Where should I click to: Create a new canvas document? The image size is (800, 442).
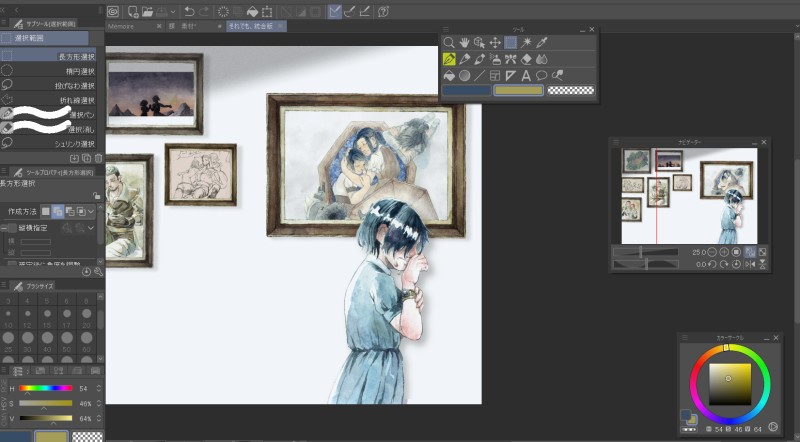click(x=133, y=11)
